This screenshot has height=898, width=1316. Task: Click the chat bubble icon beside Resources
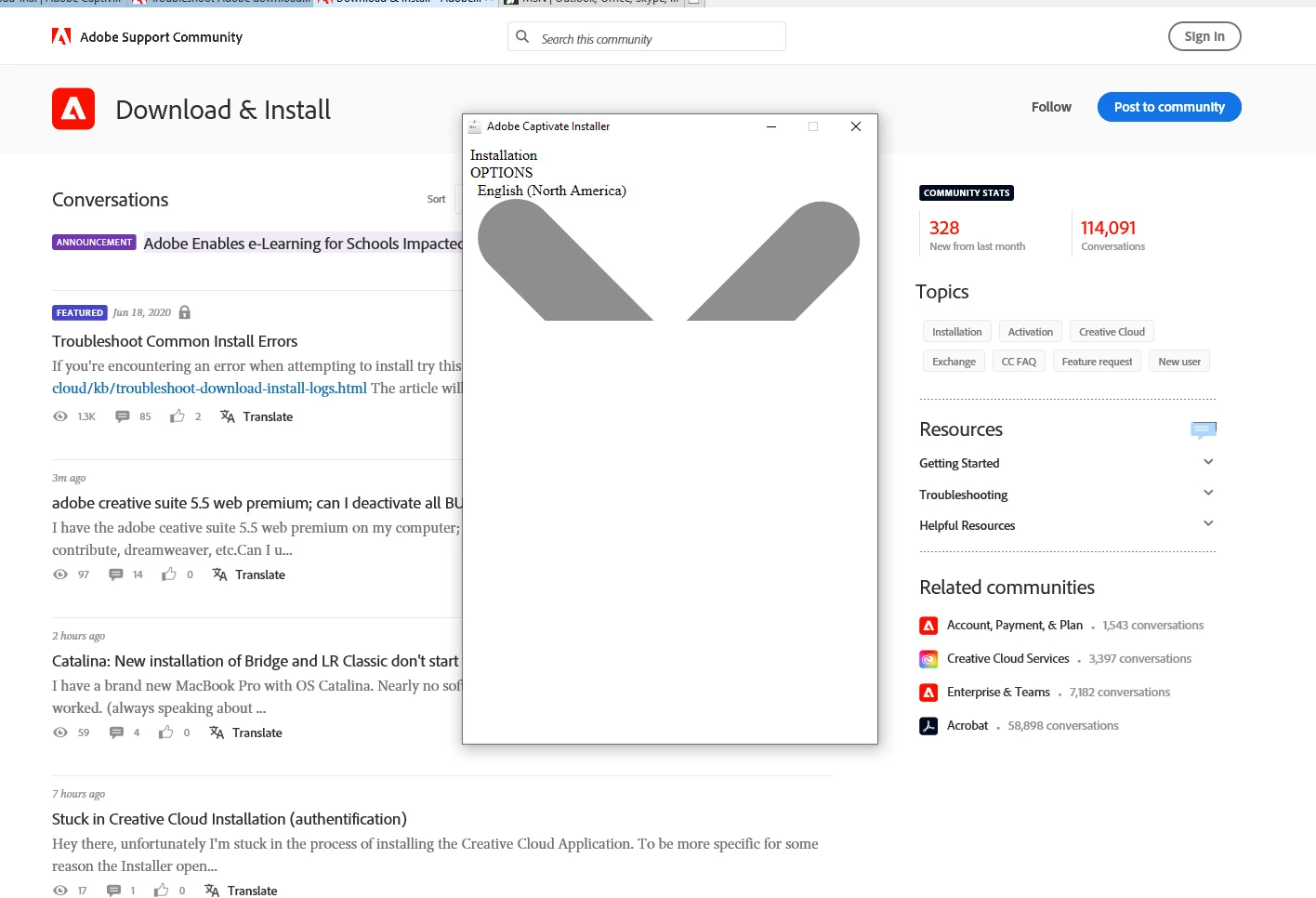1203,429
